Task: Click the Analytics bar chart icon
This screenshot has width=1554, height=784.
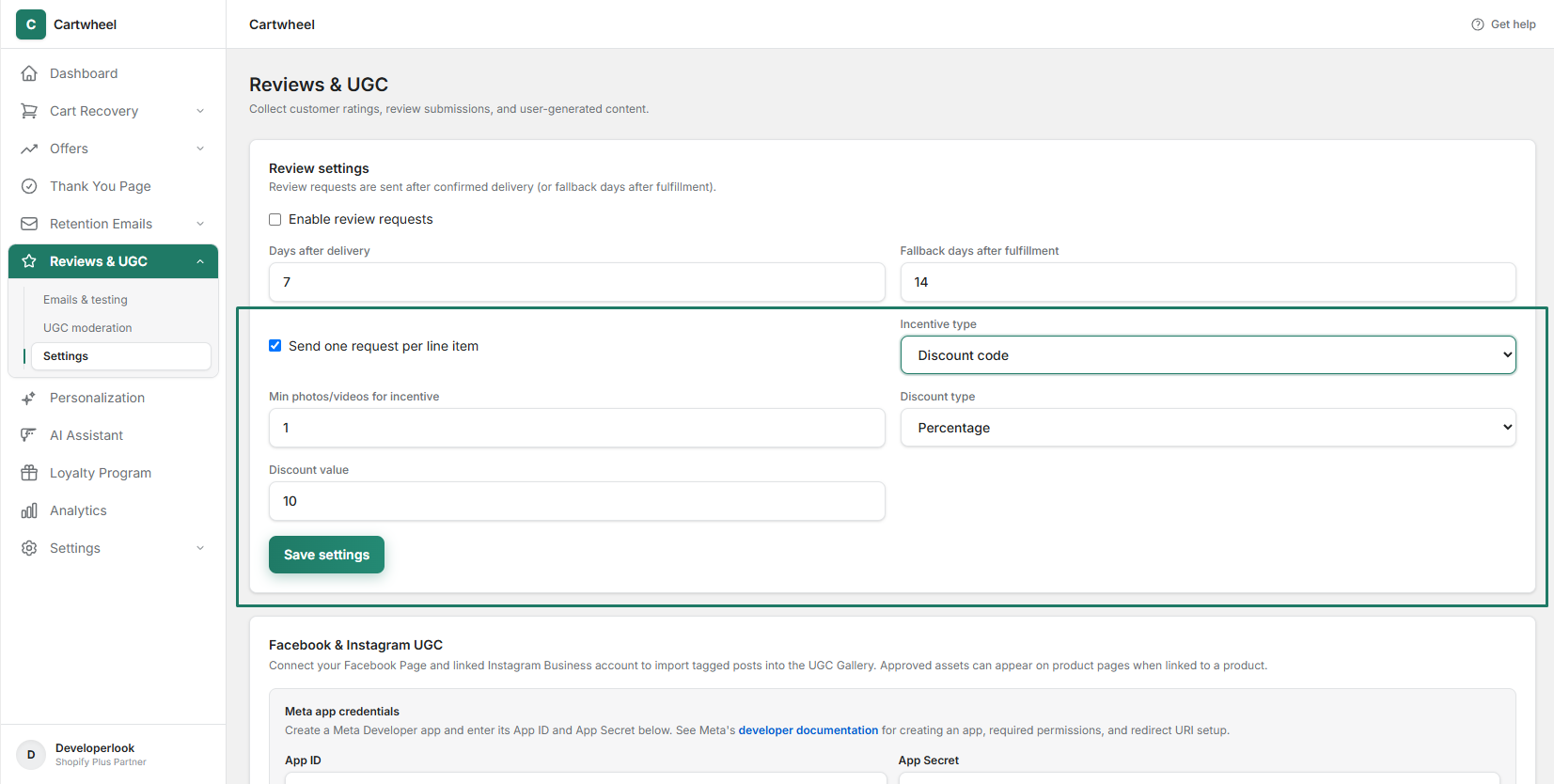Action: [x=29, y=510]
